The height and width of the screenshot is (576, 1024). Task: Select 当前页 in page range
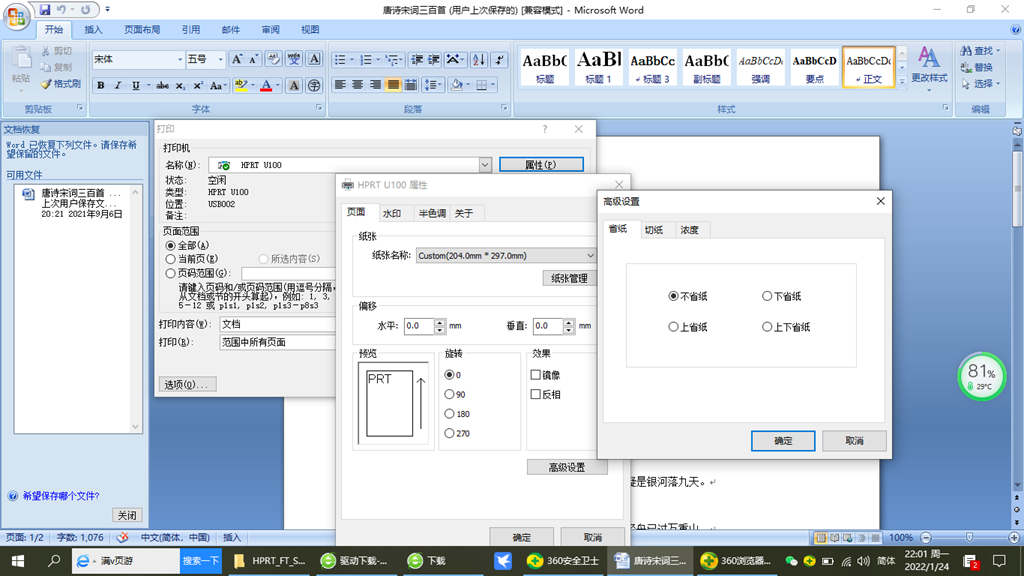click(x=170, y=259)
